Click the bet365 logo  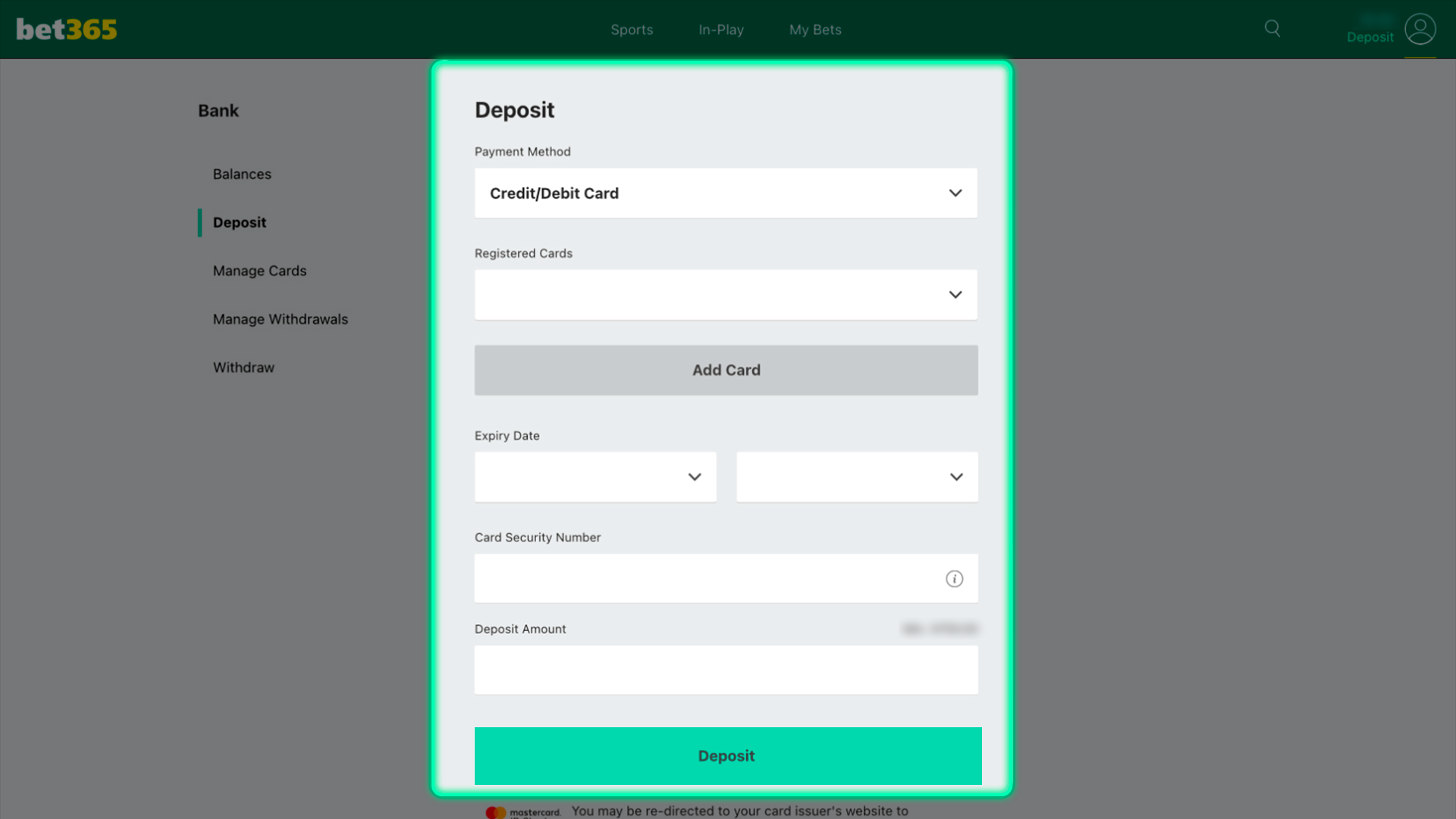67,30
